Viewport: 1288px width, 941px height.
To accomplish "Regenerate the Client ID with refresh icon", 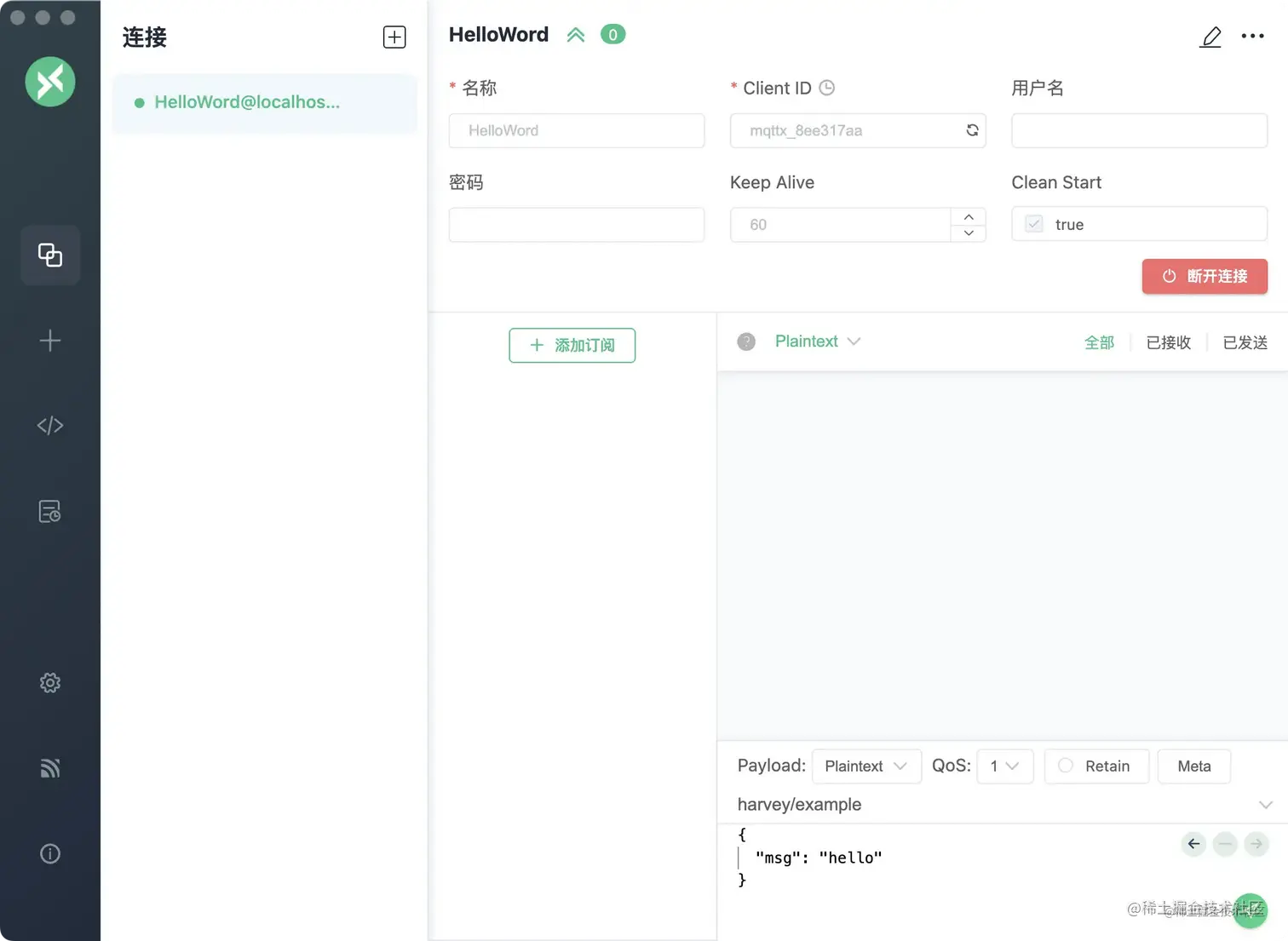I will (x=972, y=130).
